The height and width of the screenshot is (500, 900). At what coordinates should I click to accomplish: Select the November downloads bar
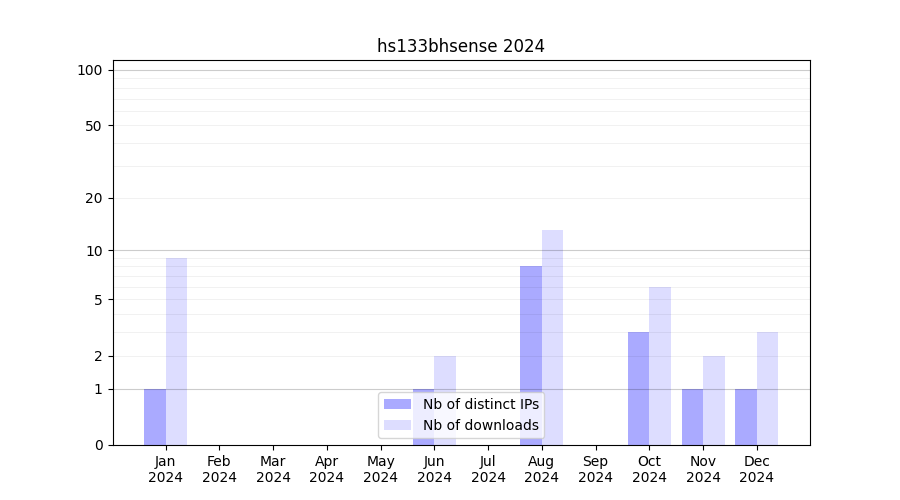(x=714, y=400)
